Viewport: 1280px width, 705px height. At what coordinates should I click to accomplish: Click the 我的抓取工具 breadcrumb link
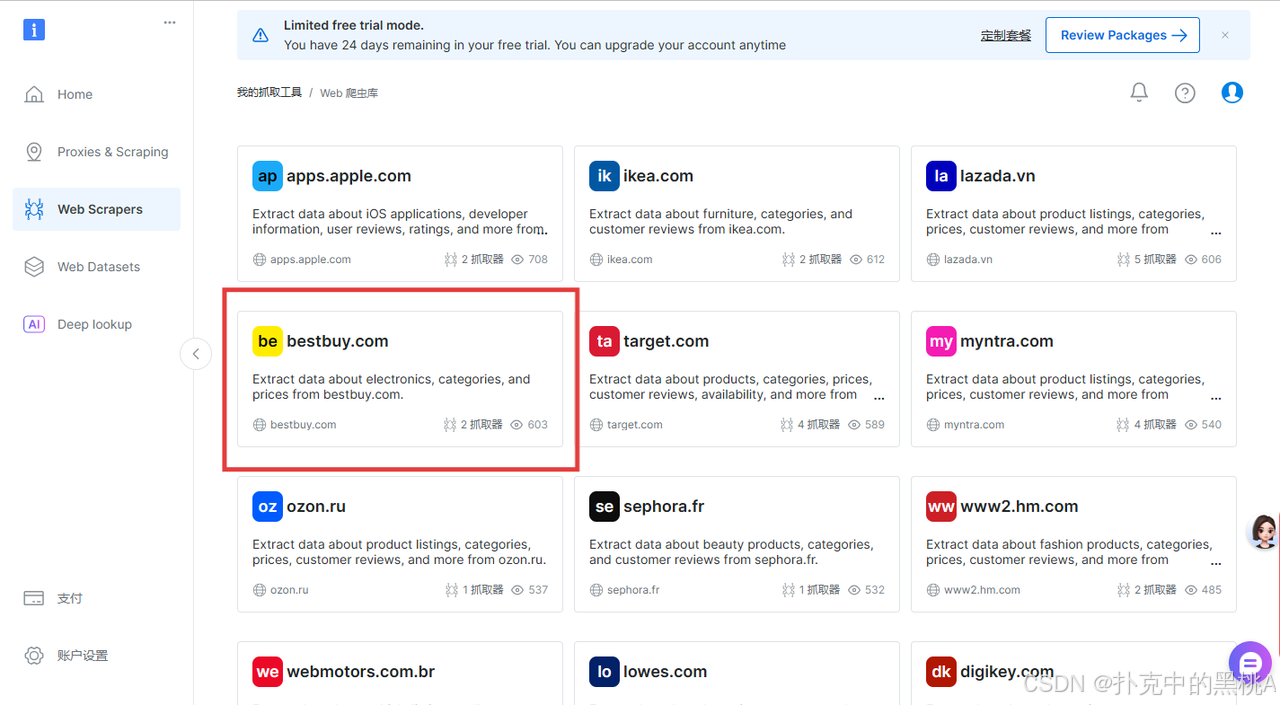pos(269,93)
